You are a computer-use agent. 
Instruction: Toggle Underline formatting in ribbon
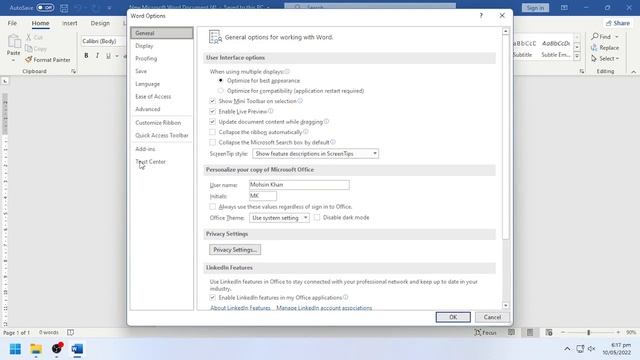pyautogui.click(x=108, y=56)
